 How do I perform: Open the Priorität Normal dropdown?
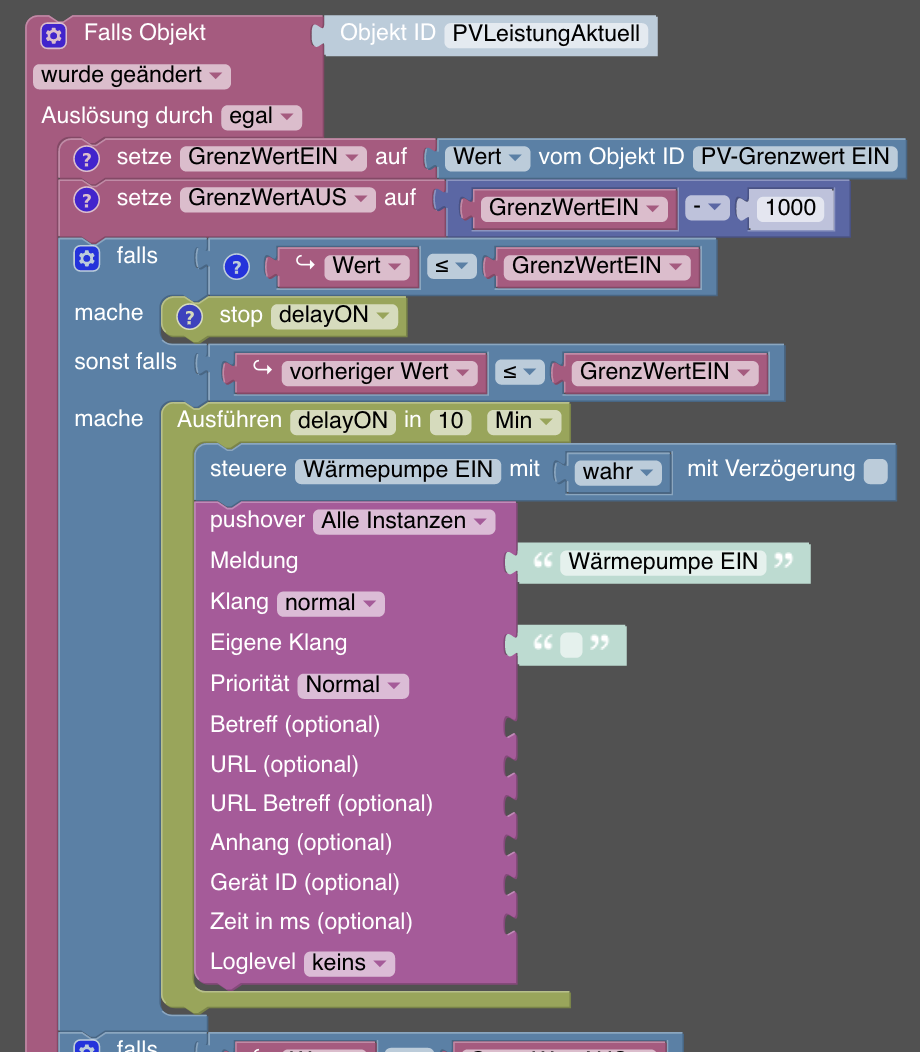(353, 686)
